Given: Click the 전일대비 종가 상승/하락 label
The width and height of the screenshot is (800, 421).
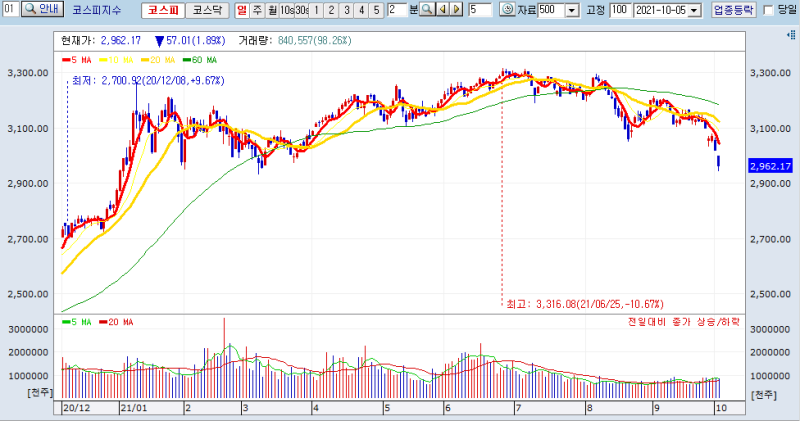Looking at the screenshot, I should [x=683, y=322].
